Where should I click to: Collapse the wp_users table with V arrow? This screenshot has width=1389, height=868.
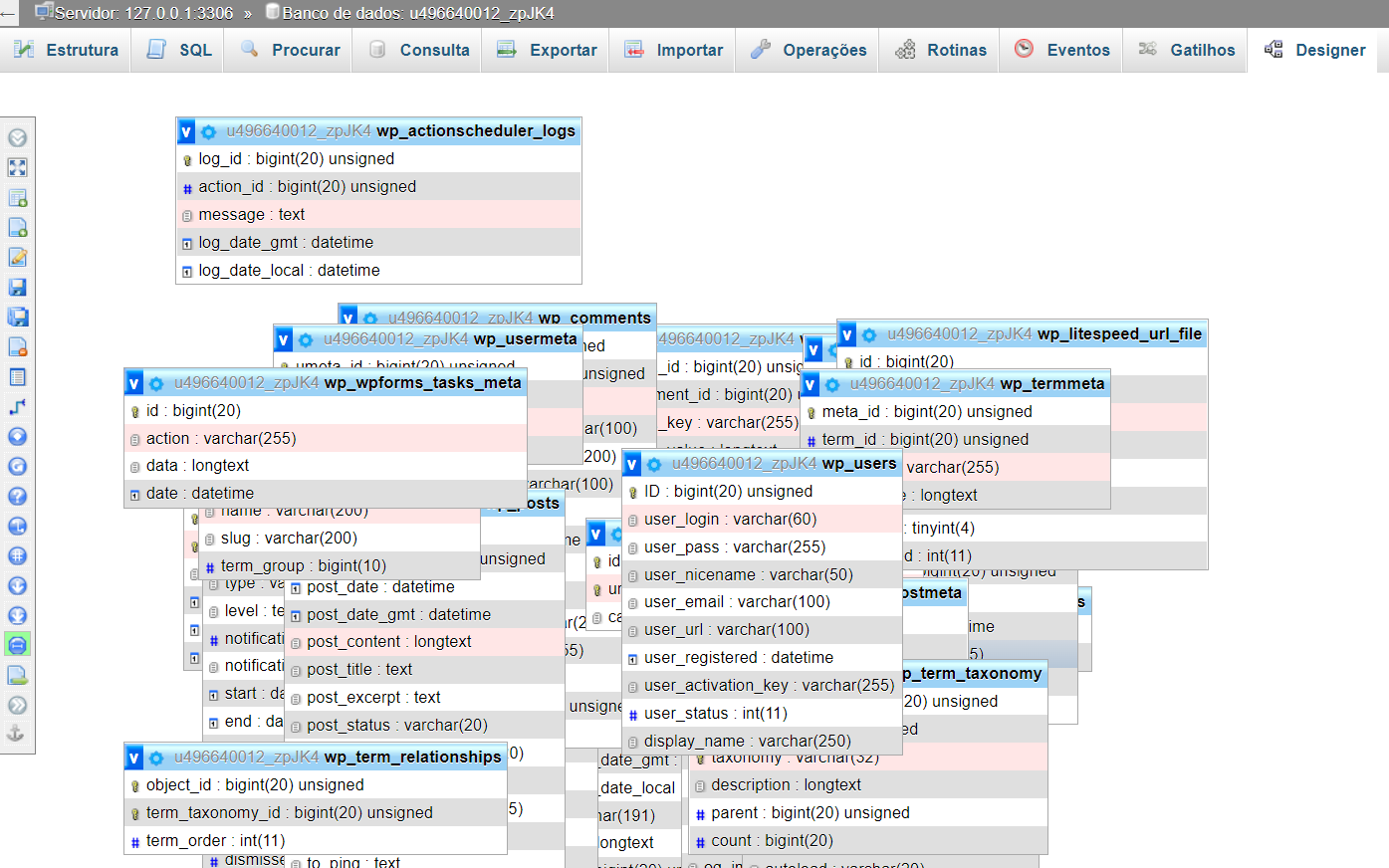[632, 464]
